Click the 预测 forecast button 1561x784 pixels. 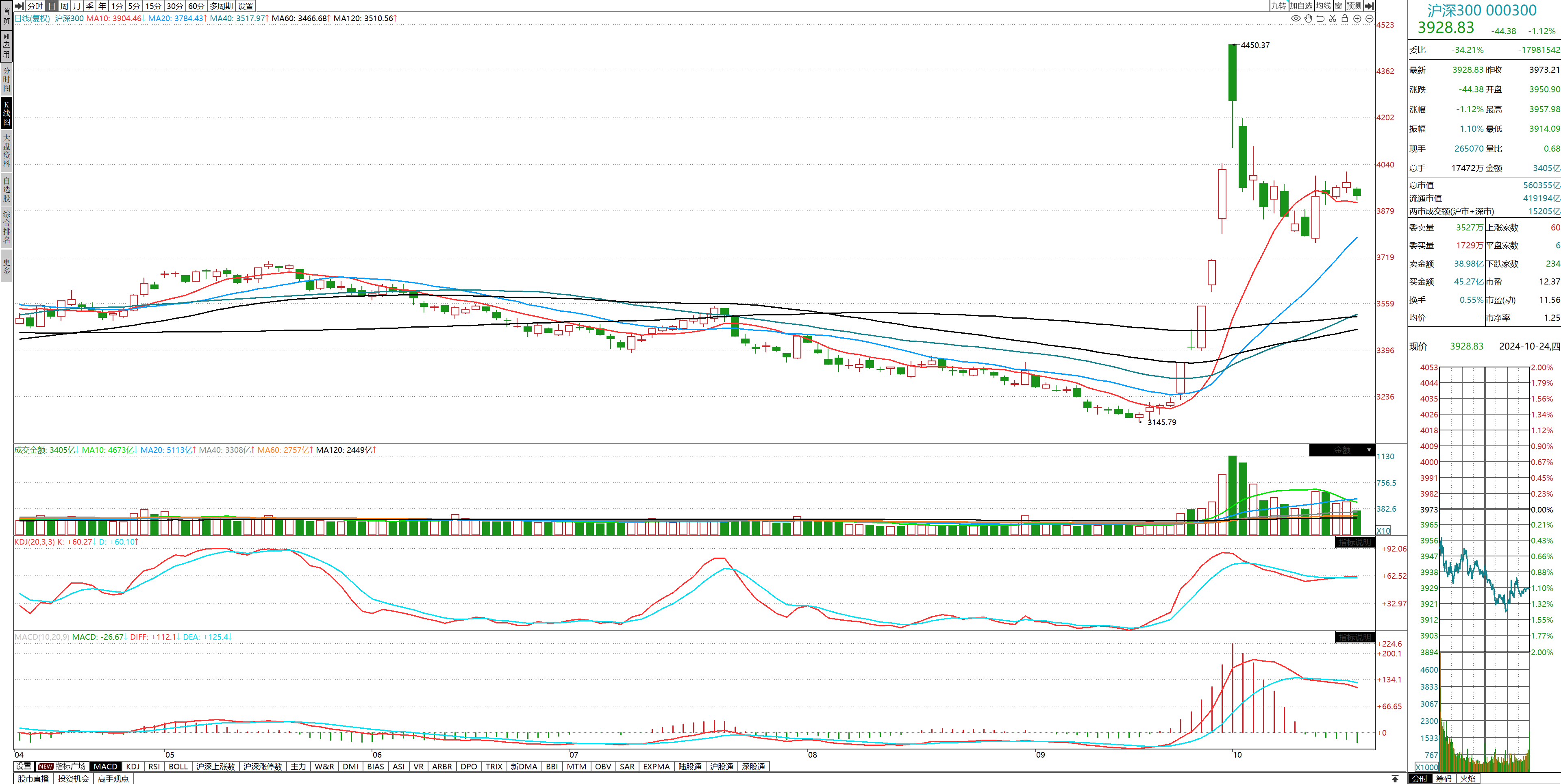(x=1354, y=5)
